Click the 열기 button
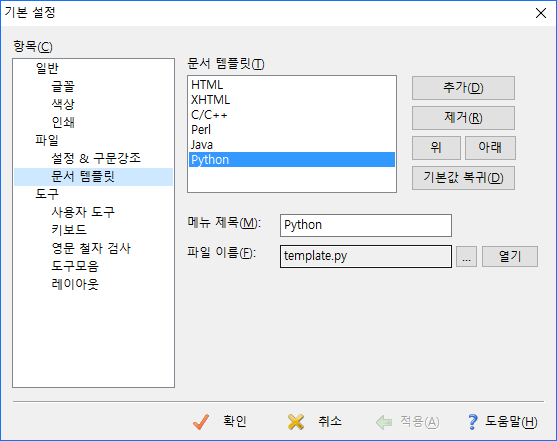557x441 pixels. pos(510,256)
